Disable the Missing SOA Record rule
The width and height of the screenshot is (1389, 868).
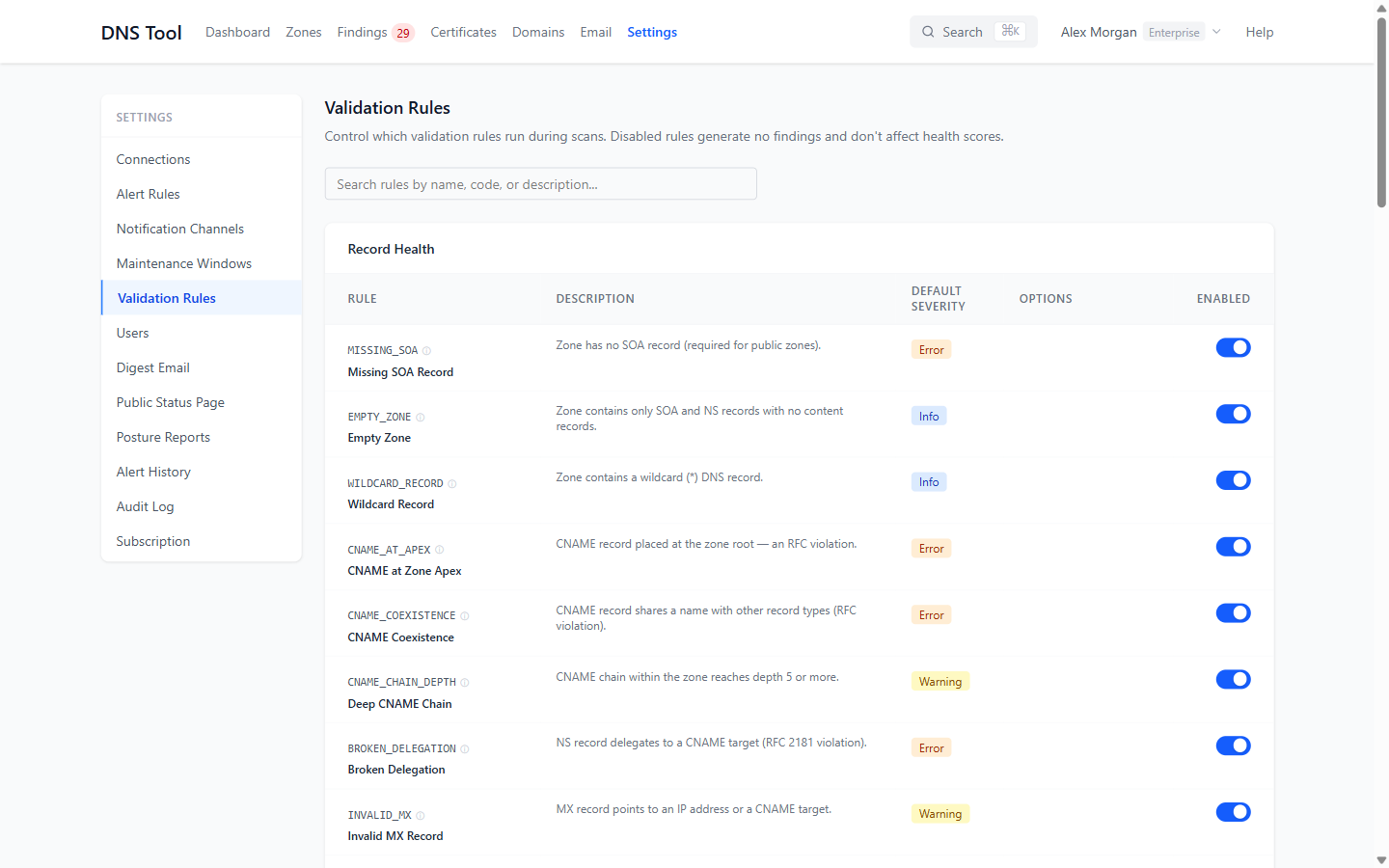point(1233,347)
